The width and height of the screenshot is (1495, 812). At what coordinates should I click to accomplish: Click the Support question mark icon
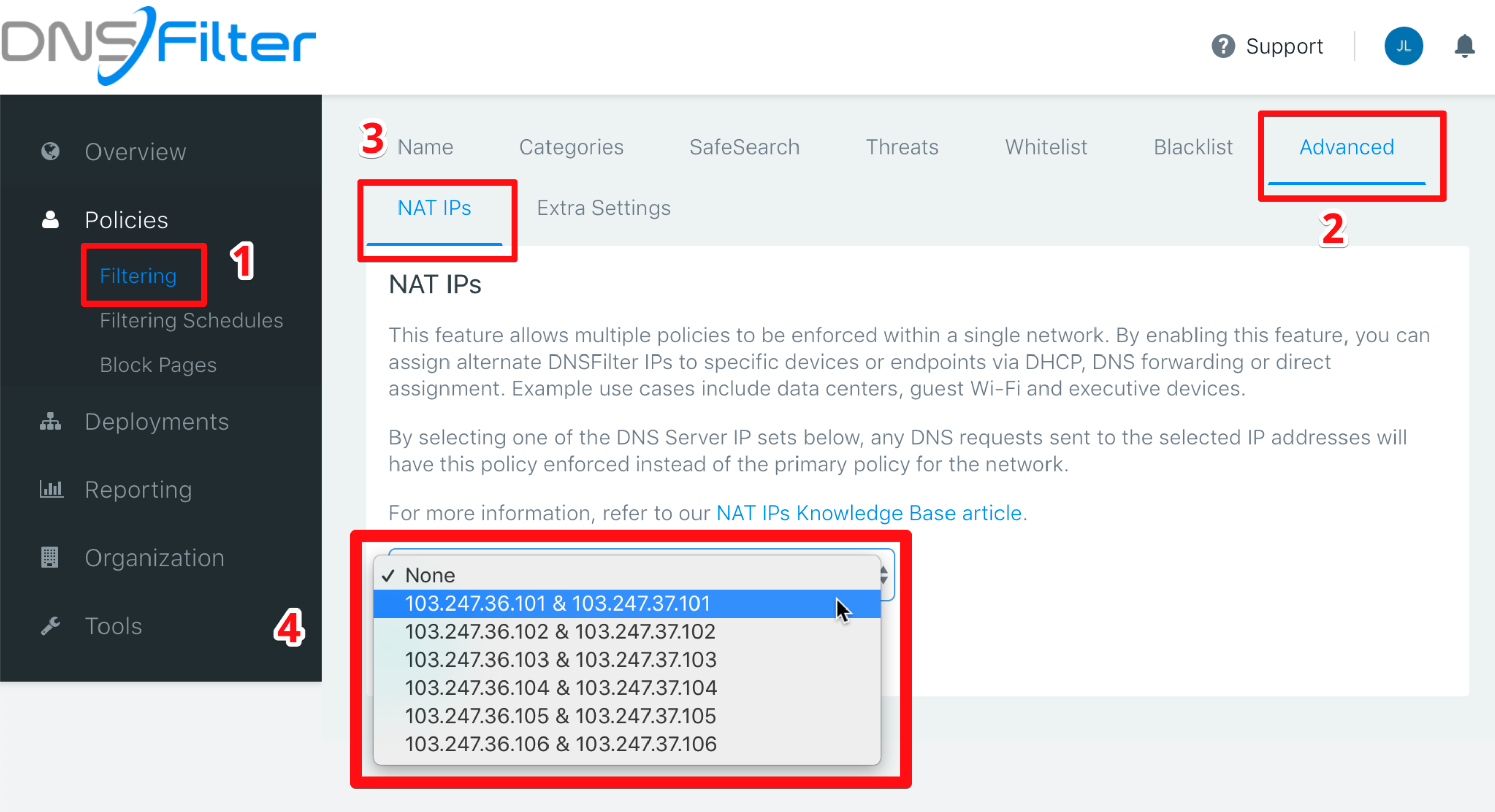pyautogui.click(x=1223, y=46)
